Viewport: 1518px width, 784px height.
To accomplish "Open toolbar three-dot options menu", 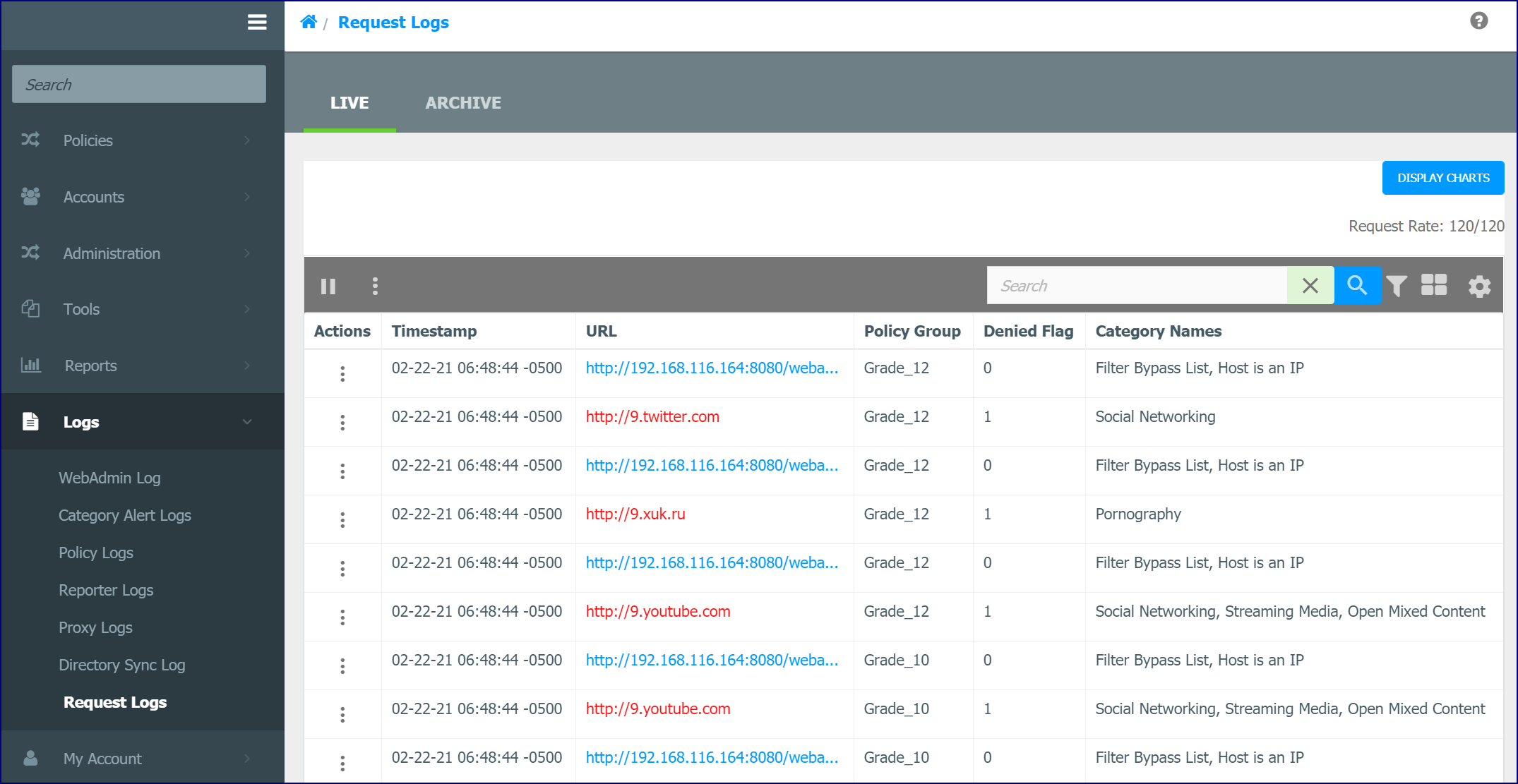I will pos(375,286).
